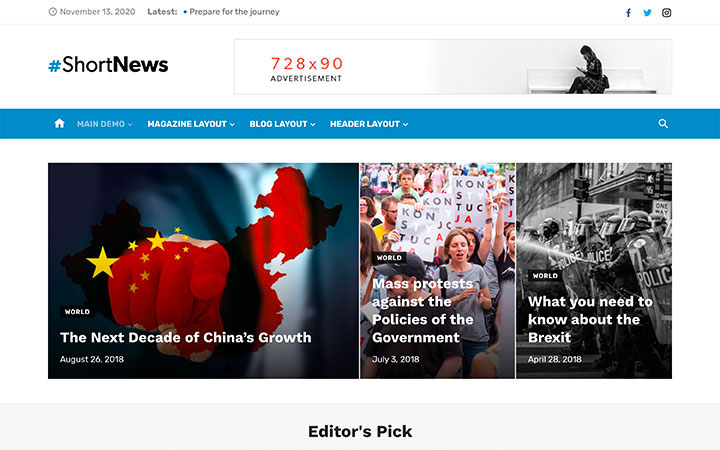Open 'Mass protests against the Policies' article

click(422, 310)
